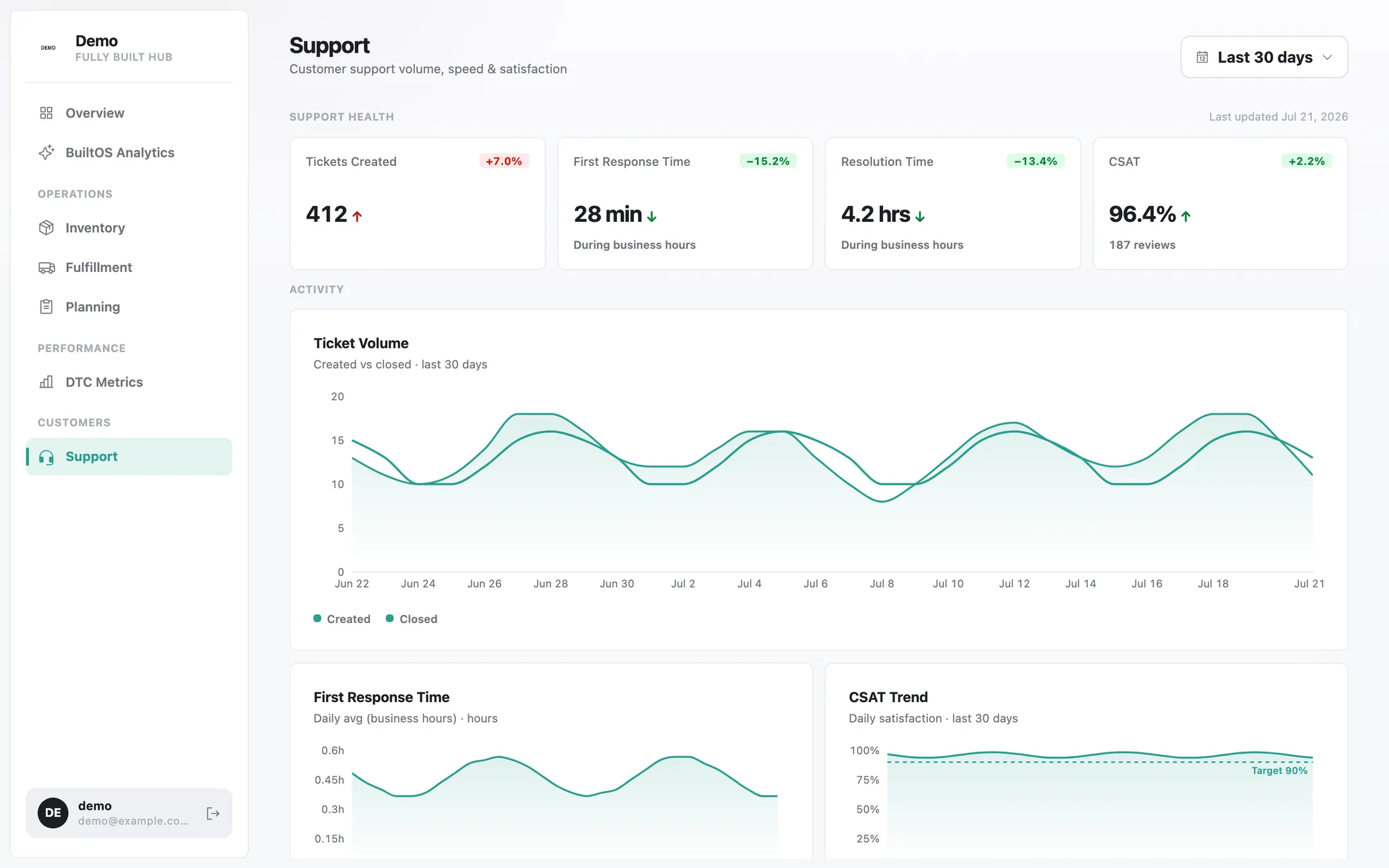The height and width of the screenshot is (868, 1389).
Task: Click the Jul 14 axis label
Action: [1080, 584]
